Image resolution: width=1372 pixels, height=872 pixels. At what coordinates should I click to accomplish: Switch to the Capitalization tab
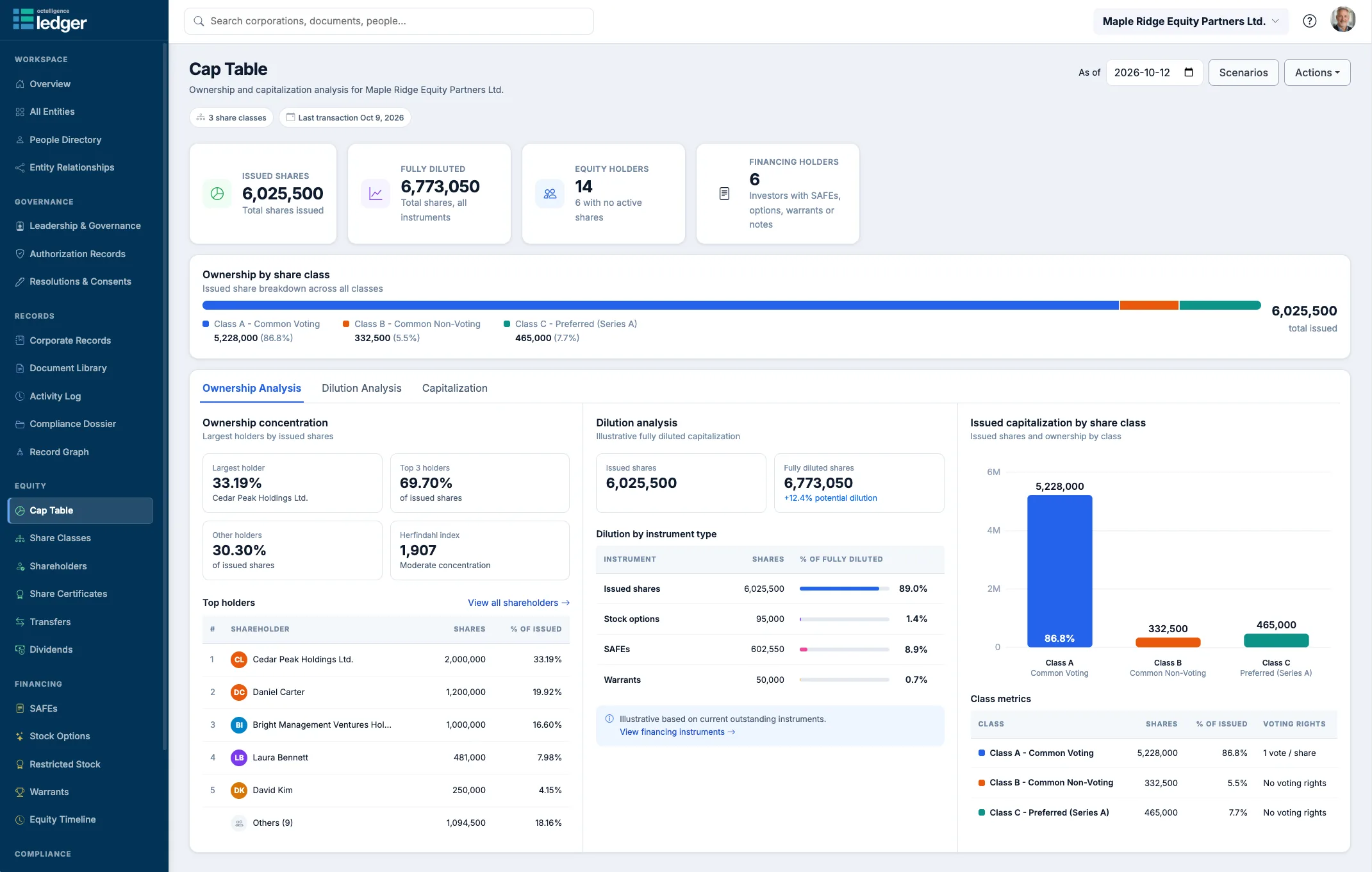[454, 388]
